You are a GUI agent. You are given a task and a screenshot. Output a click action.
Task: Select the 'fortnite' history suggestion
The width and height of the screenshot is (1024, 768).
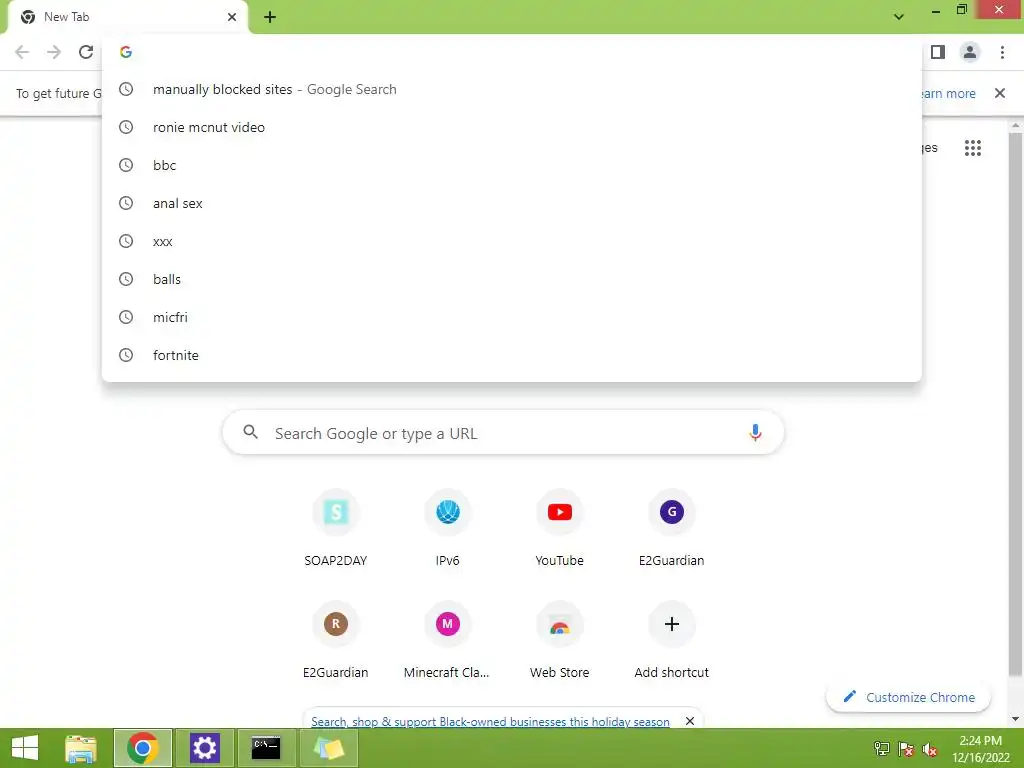(x=512, y=355)
